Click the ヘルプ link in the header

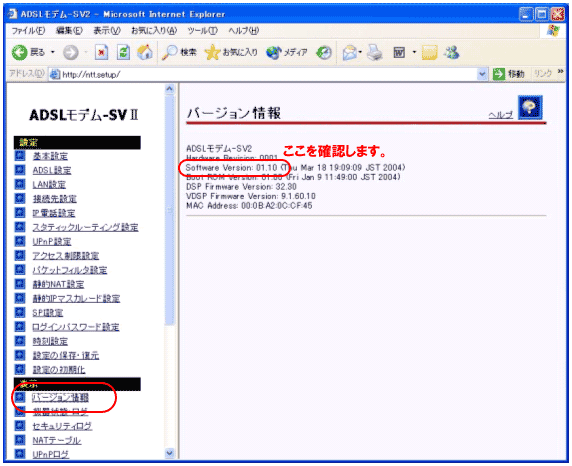pyautogui.click(x=500, y=115)
